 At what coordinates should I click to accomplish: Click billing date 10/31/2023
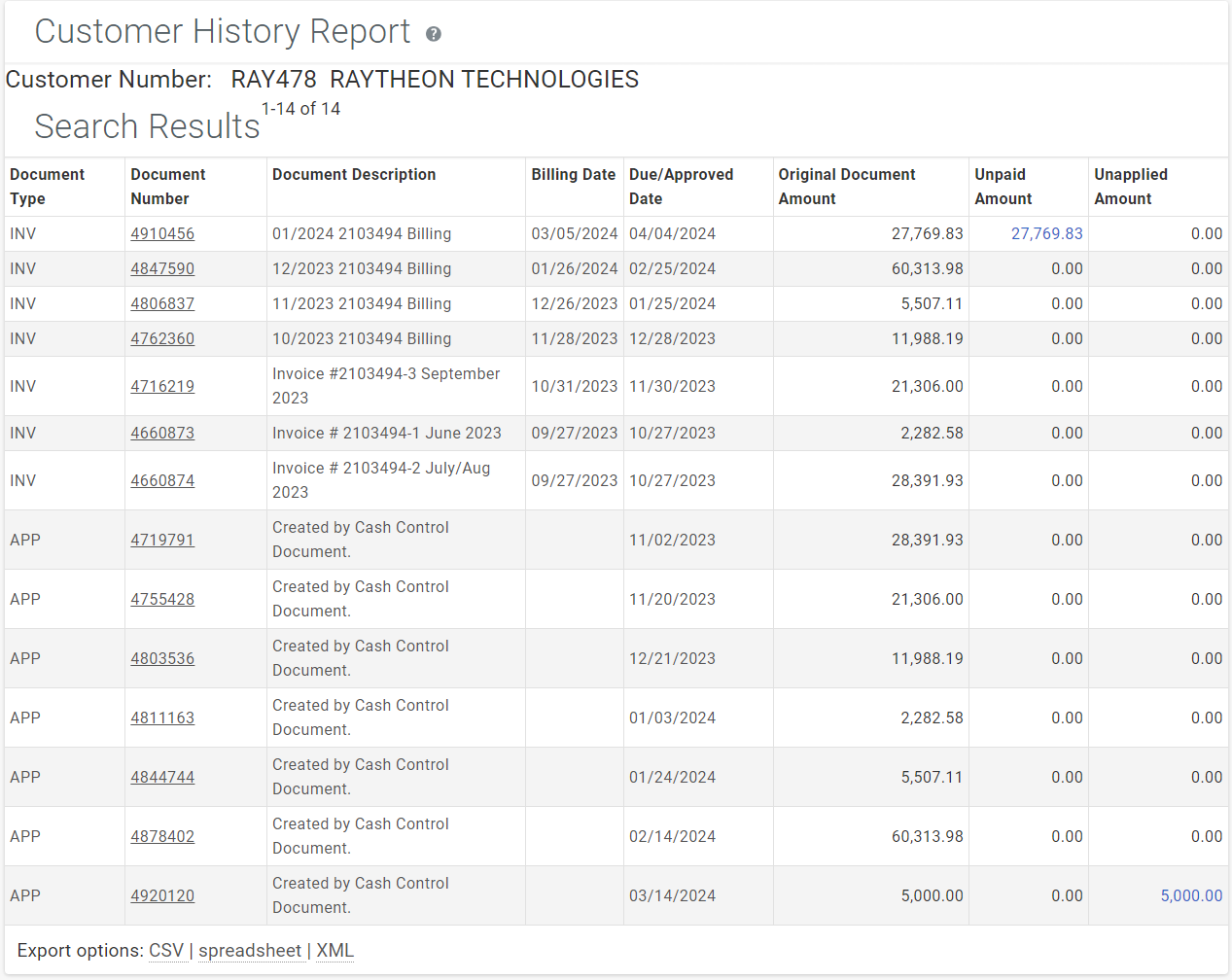click(x=575, y=386)
